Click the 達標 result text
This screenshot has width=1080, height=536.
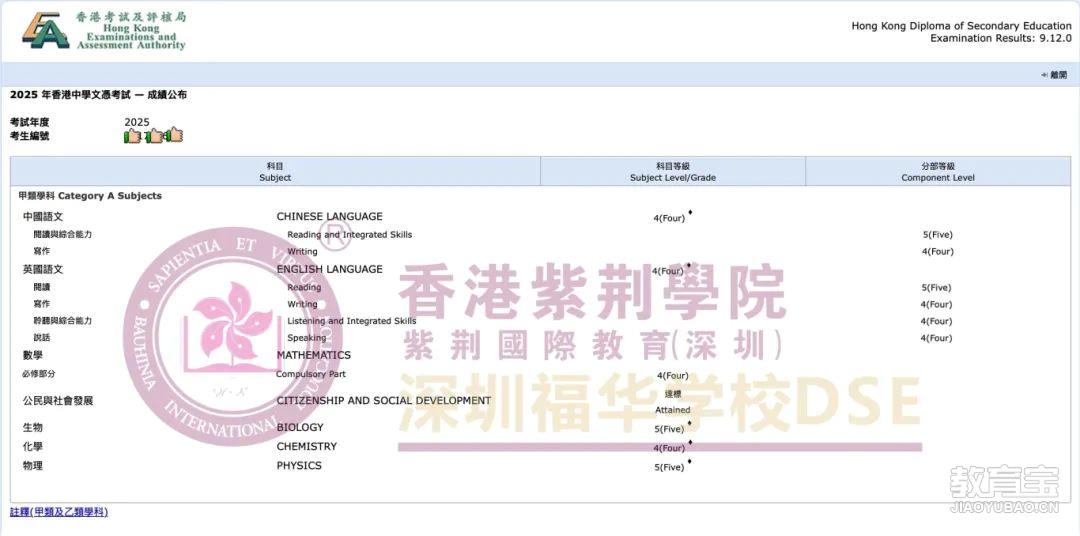tap(673, 395)
